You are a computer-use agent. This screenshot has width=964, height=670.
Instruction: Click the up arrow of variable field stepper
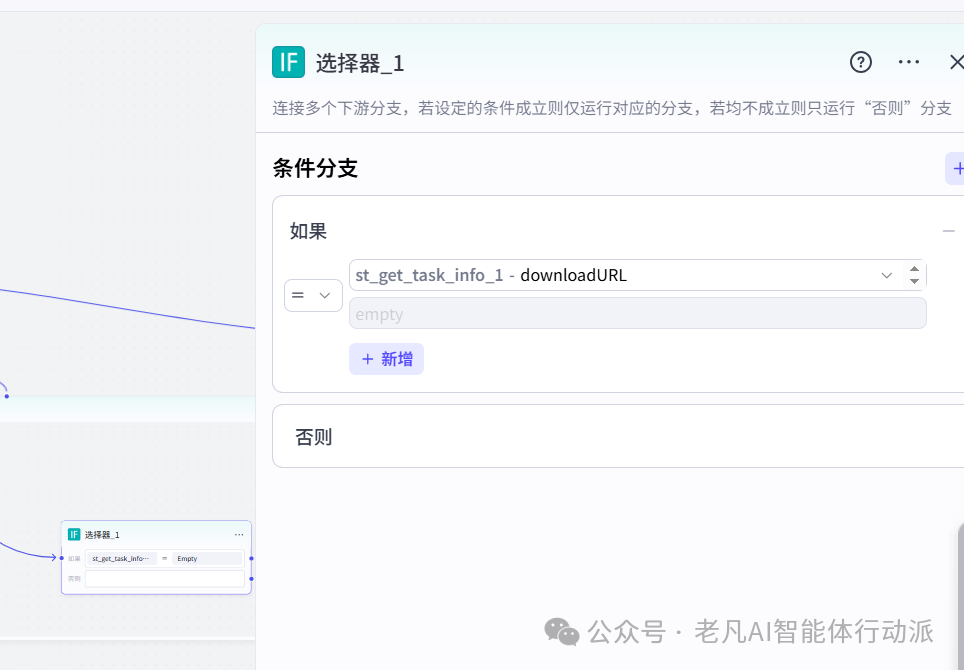pyautogui.click(x=914, y=269)
